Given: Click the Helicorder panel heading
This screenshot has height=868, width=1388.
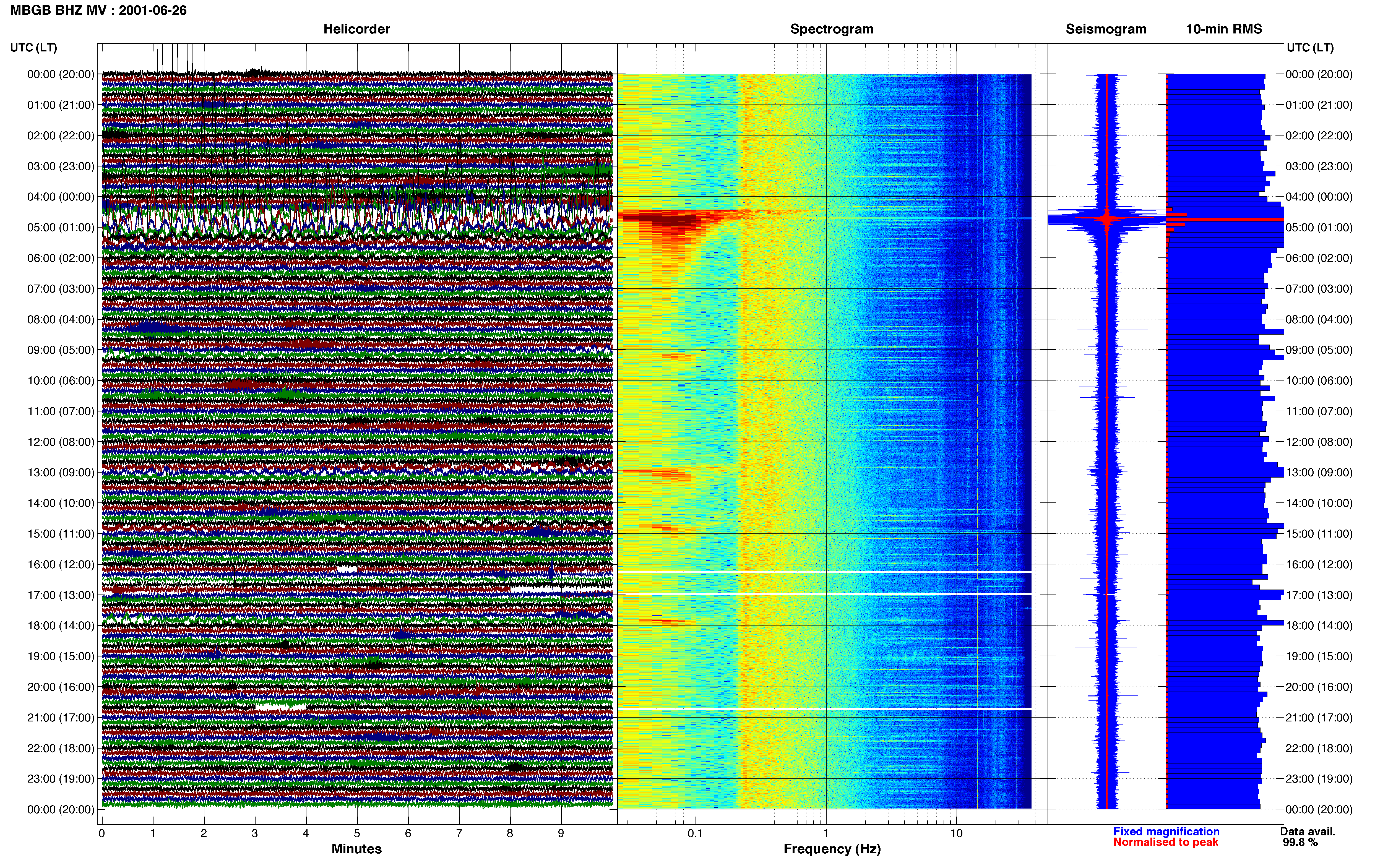Looking at the screenshot, I should coord(356,29).
